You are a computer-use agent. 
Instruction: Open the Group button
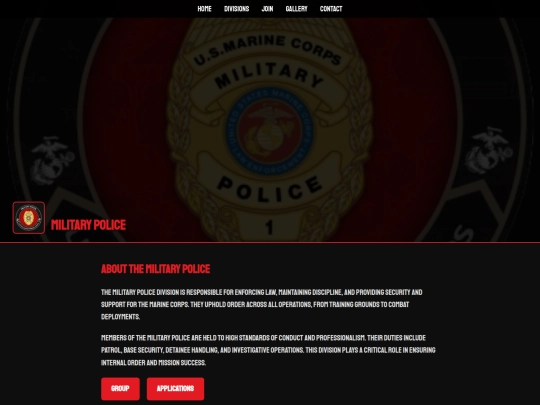[120, 389]
